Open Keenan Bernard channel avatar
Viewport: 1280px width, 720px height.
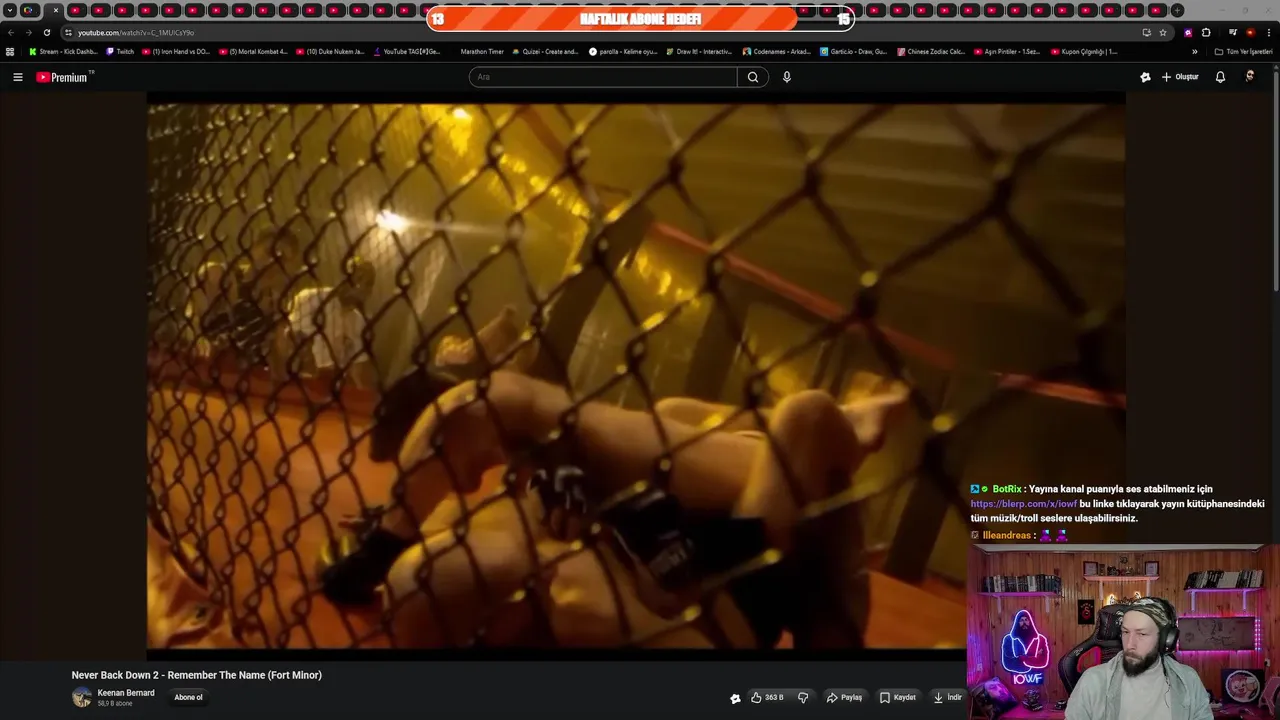tap(82, 698)
